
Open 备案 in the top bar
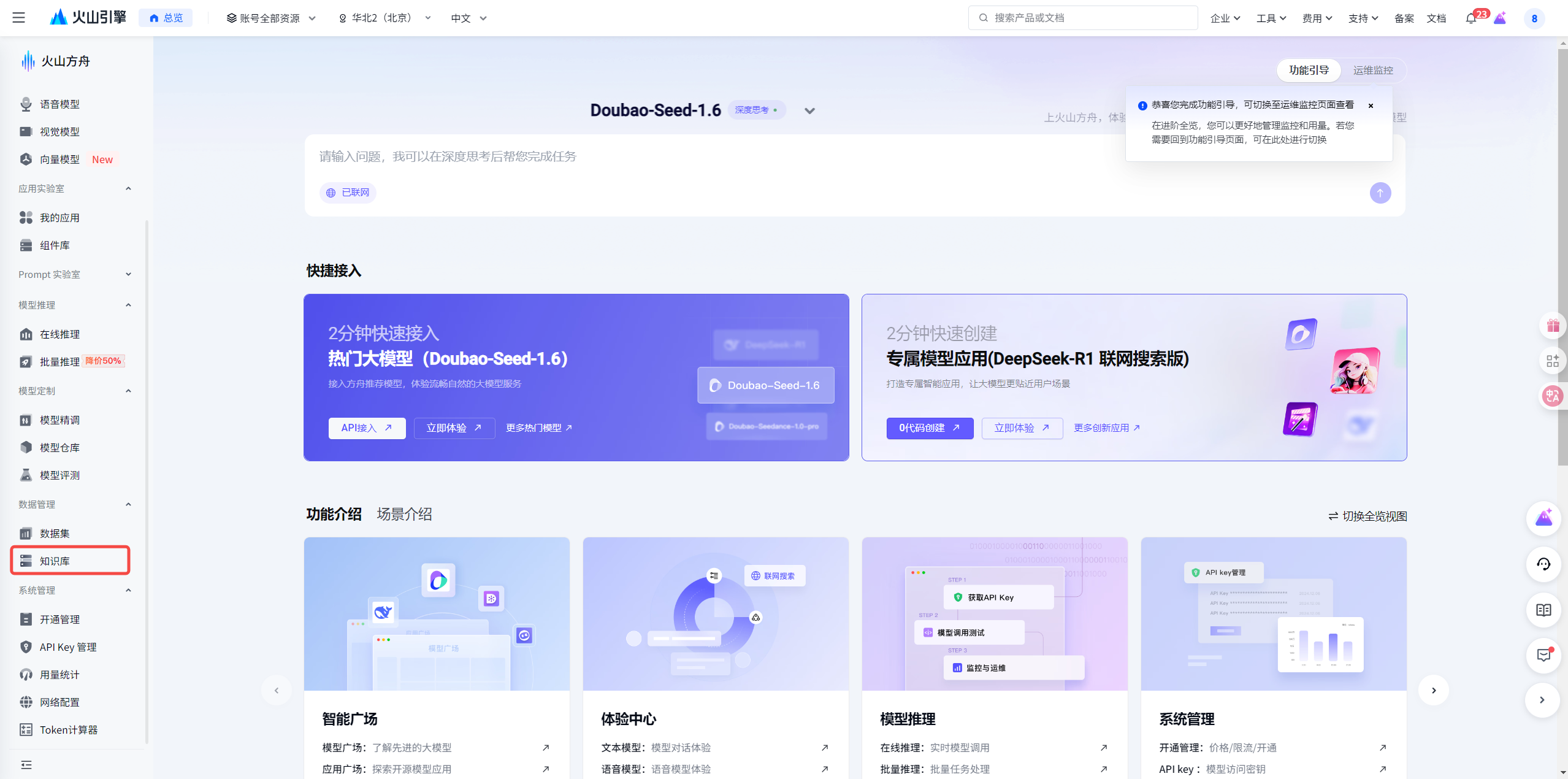point(1404,18)
